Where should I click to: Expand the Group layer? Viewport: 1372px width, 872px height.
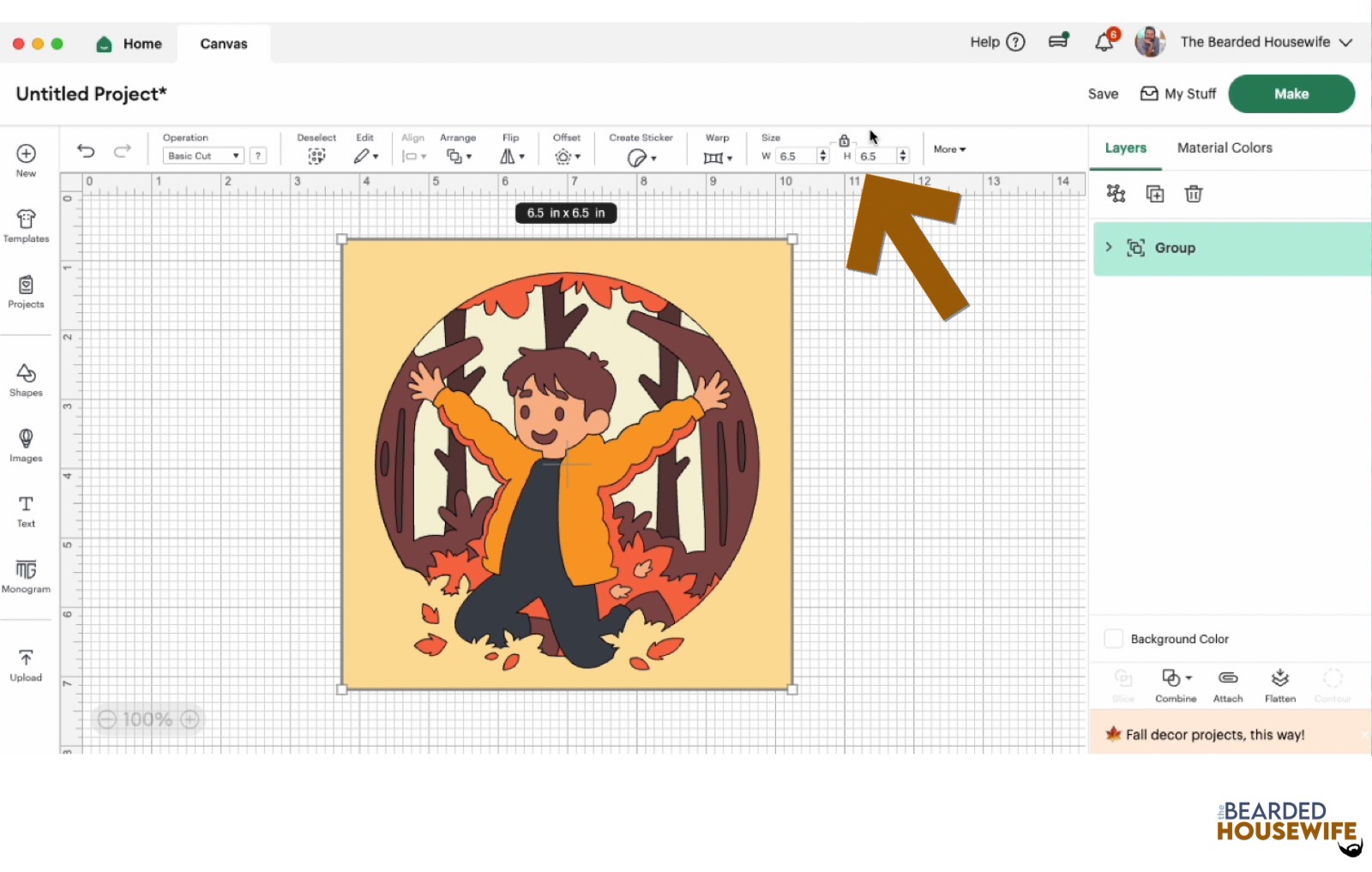pyautogui.click(x=1109, y=248)
